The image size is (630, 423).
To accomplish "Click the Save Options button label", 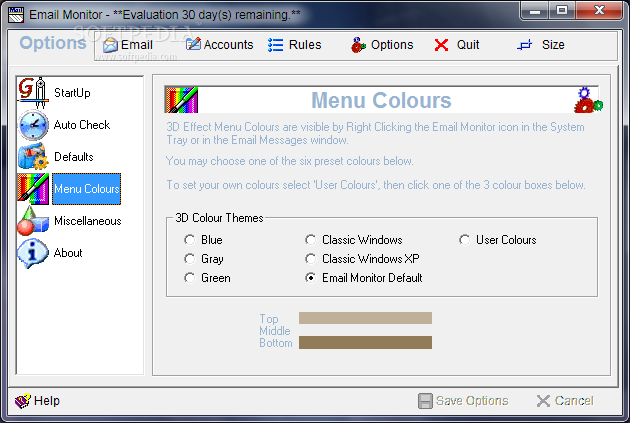I will point(472,401).
